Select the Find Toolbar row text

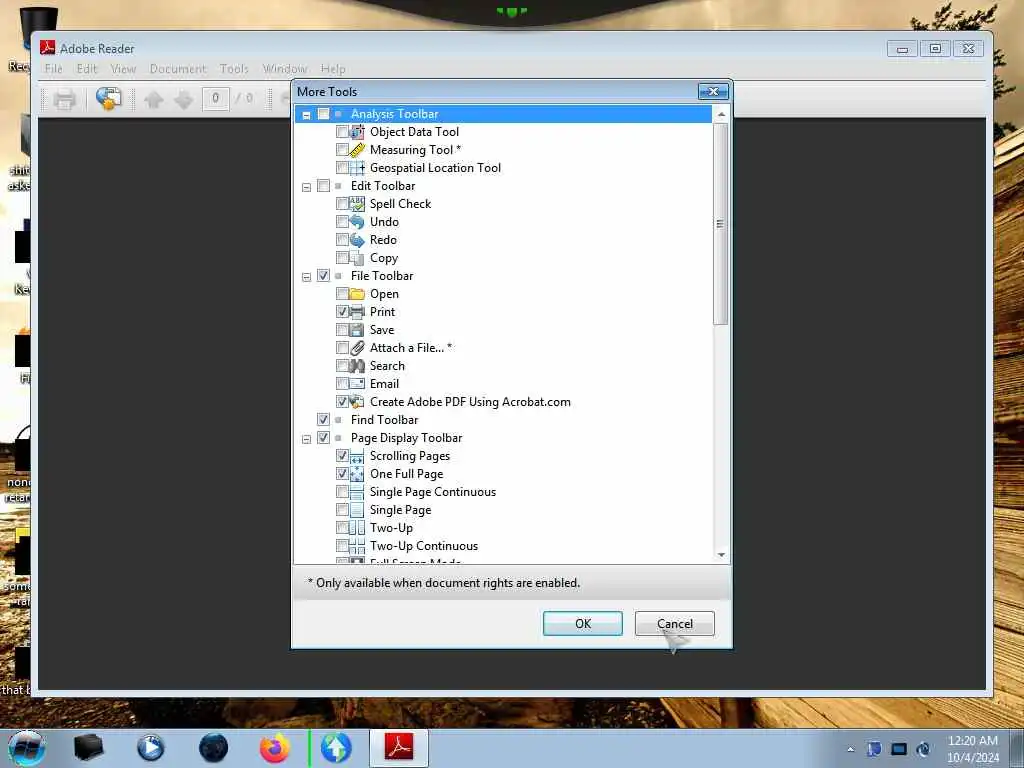point(384,420)
